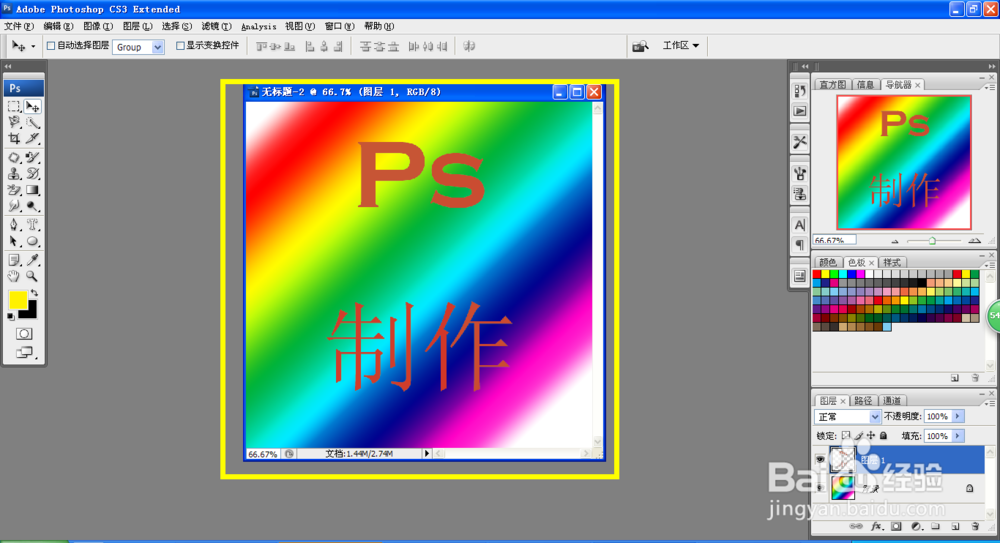Enable 自动选择图层 checkbox
Viewport: 1000px width, 543px height.
tap(51, 46)
